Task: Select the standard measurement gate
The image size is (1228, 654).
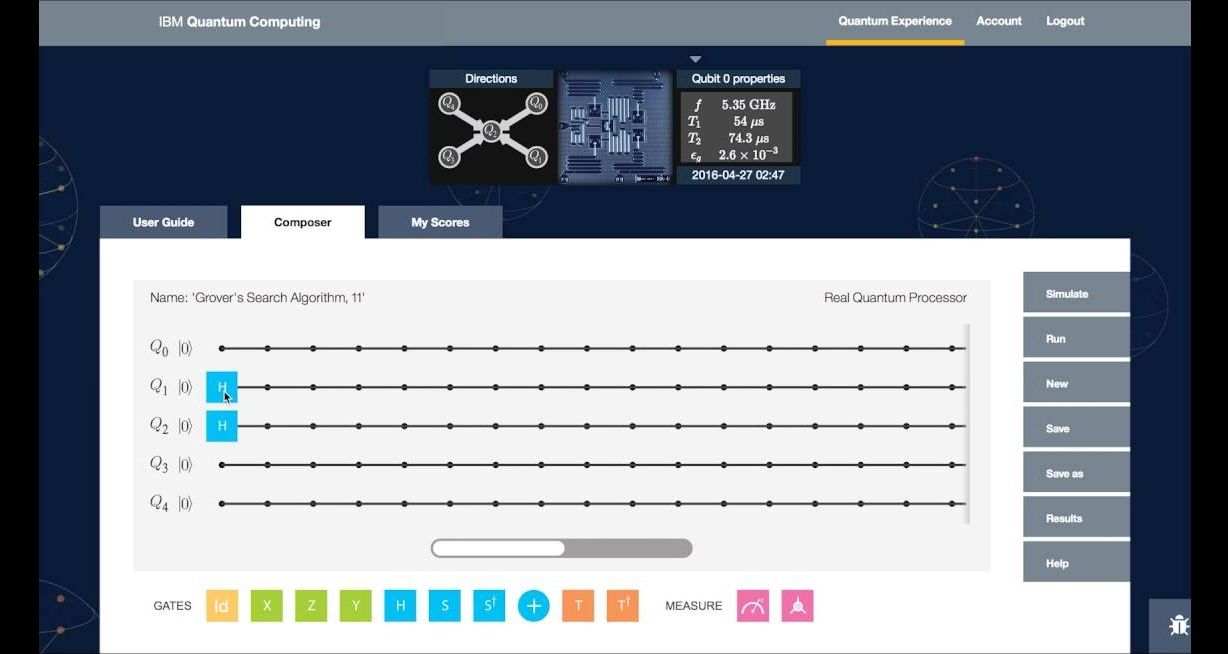Action: pos(753,606)
